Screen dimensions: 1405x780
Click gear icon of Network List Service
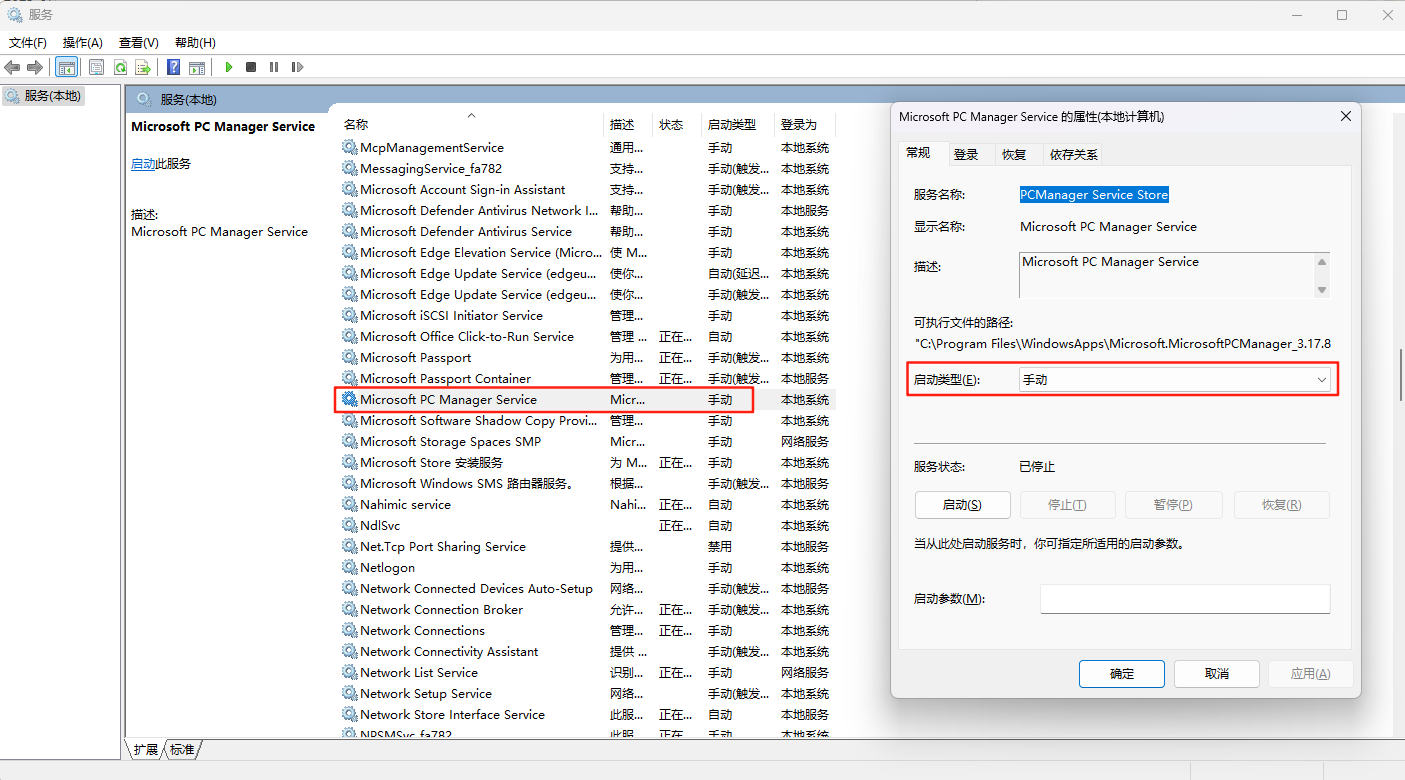tap(349, 672)
